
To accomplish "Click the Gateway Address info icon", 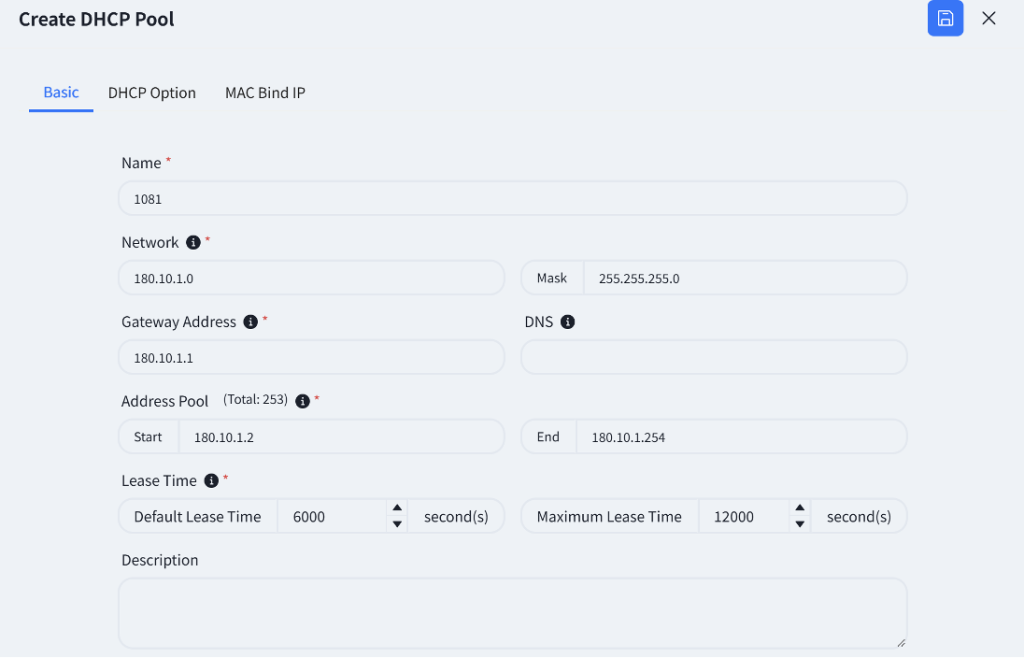I will coord(250,322).
